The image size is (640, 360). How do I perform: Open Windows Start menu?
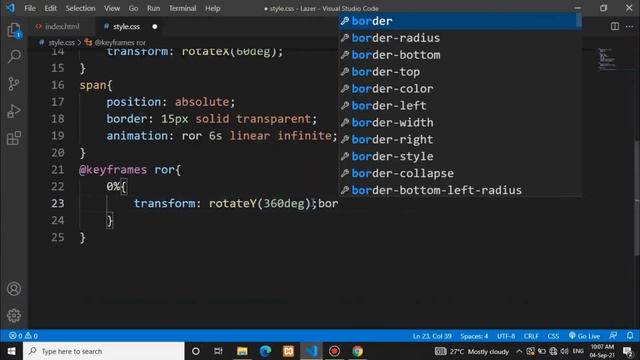pos(11,351)
